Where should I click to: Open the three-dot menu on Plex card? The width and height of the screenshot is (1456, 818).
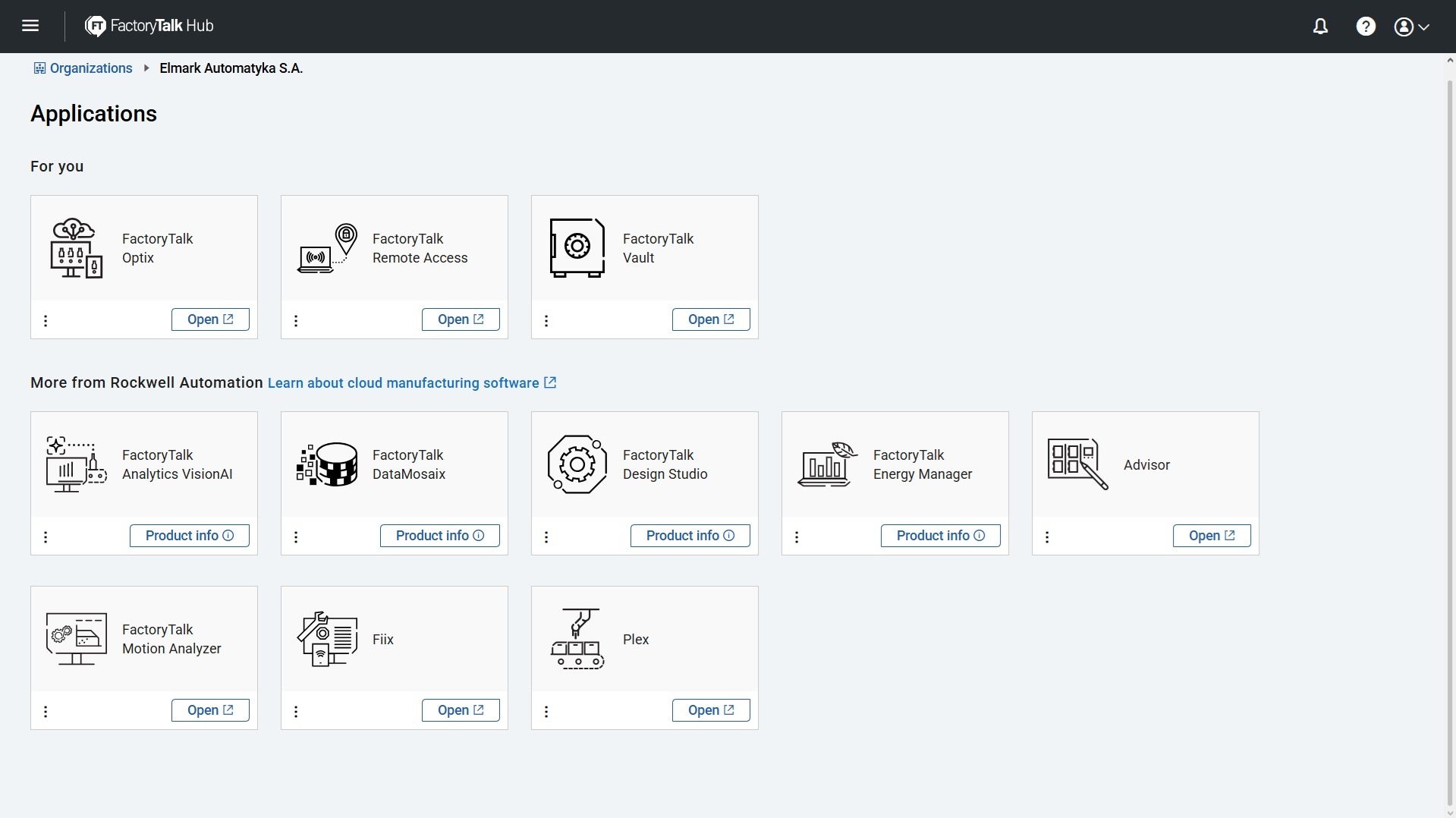coord(546,712)
